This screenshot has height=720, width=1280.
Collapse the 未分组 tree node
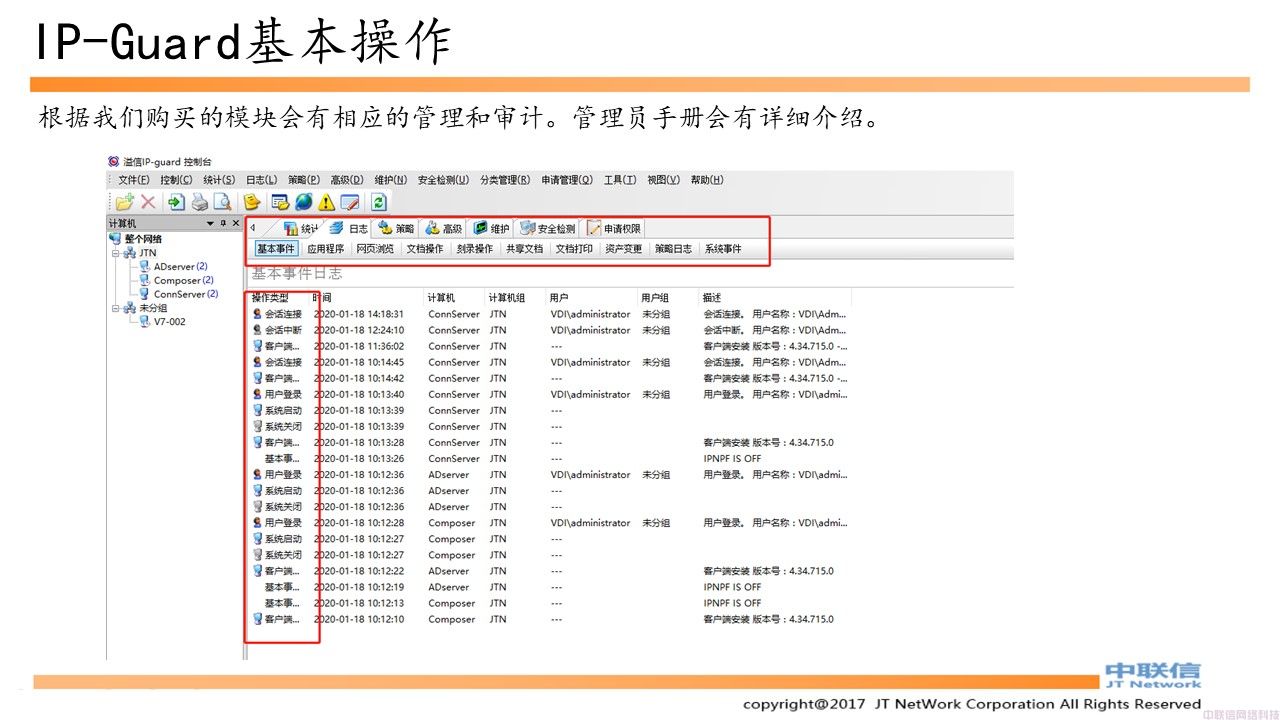tap(116, 308)
